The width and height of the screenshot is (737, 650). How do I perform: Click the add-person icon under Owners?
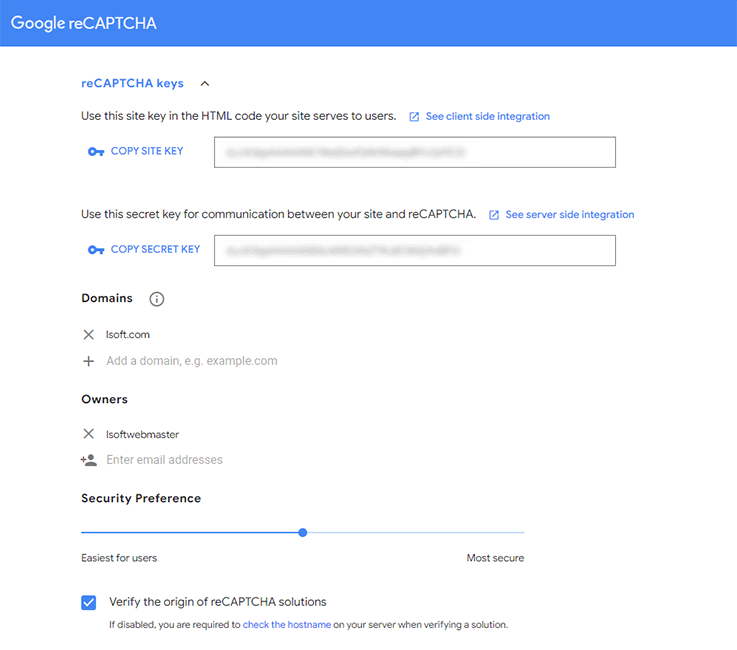tap(89, 460)
